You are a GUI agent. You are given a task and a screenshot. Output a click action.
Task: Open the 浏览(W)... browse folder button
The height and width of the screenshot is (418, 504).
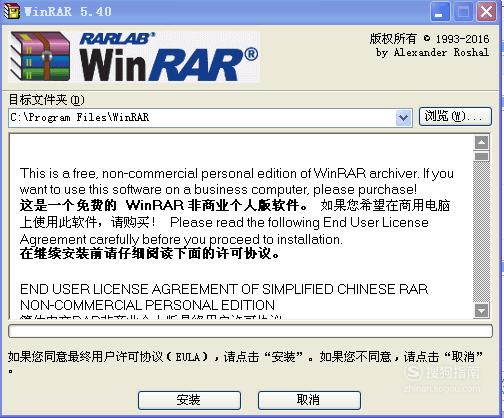click(x=455, y=116)
